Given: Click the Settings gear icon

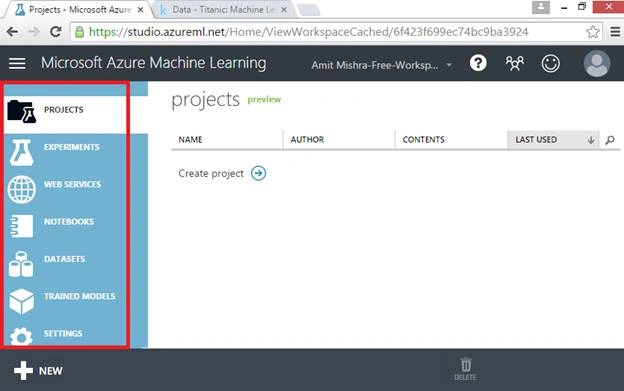Looking at the screenshot, I should (x=21, y=337).
